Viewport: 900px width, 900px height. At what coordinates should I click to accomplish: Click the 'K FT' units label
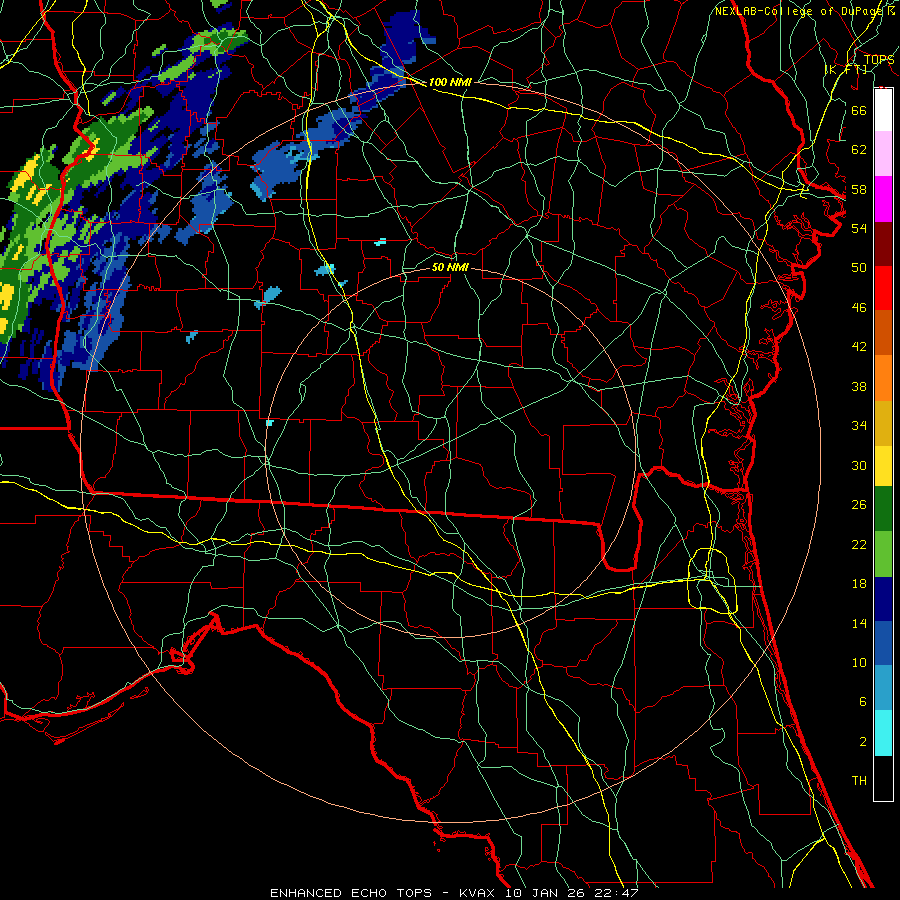pos(845,70)
